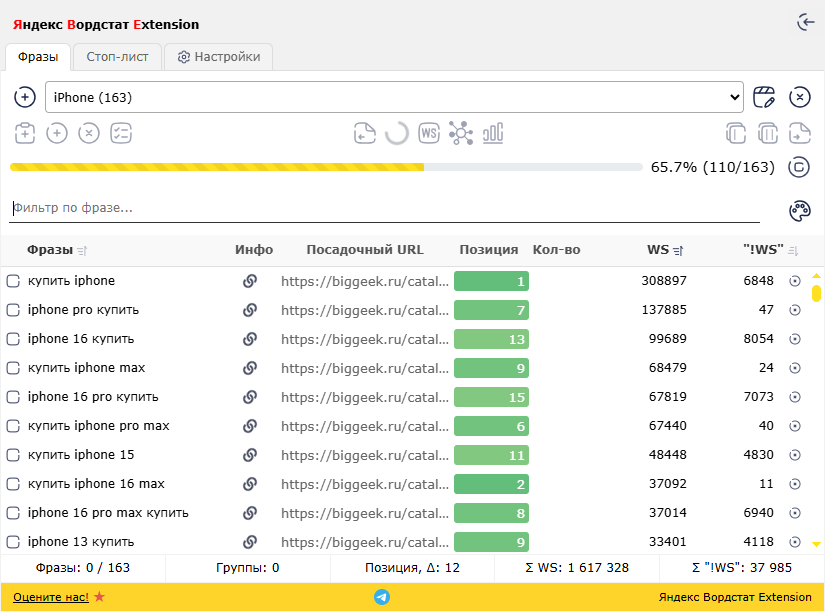825x612 pixels.
Task: Open the bar chart statistics icon
Action: [x=493, y=133]
